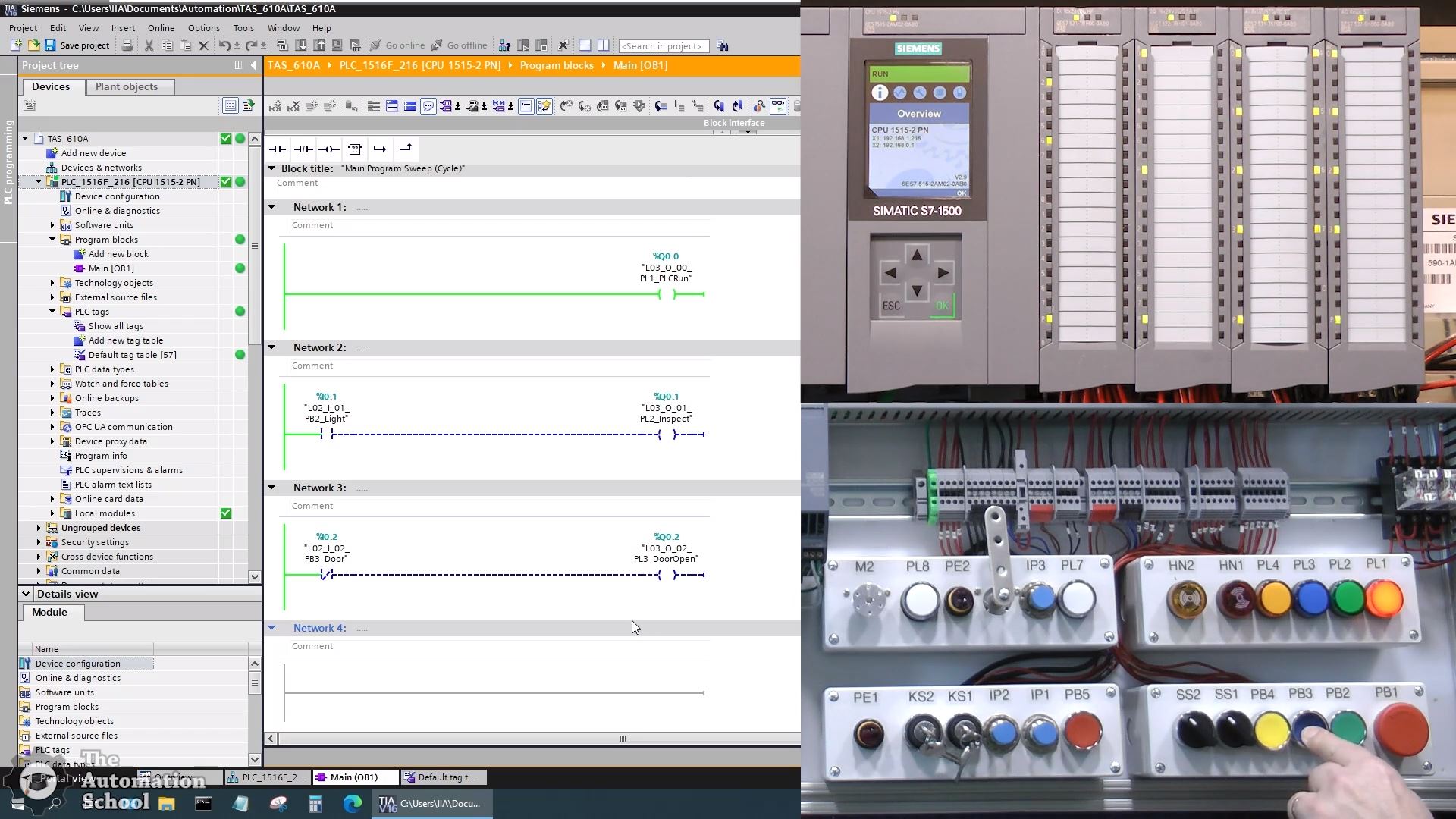Open the Online menu
This screenshot has width=1456, height=819.
click(161, 28)
